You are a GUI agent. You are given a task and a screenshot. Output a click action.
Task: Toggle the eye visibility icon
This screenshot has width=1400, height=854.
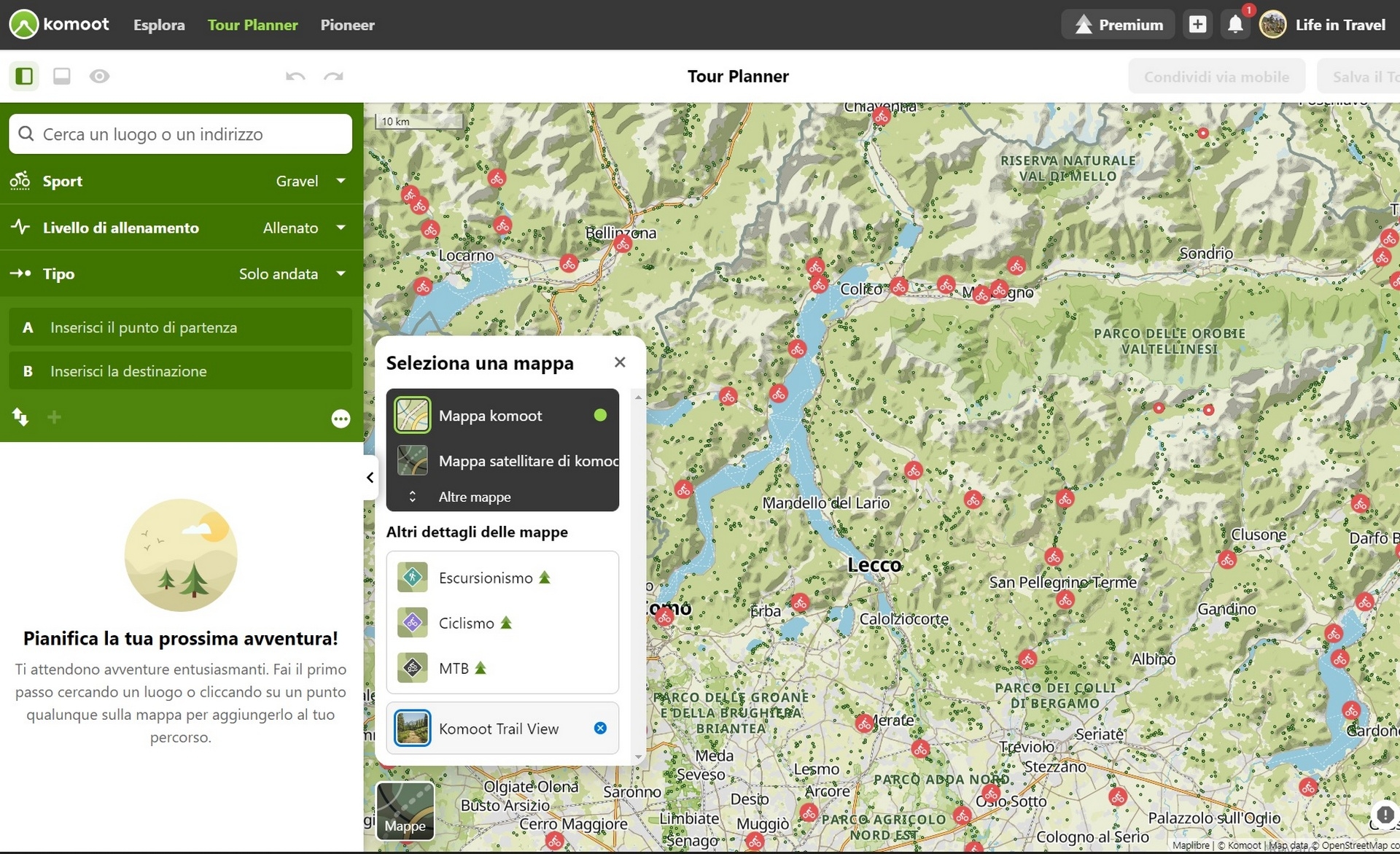(x=100, y=76)
